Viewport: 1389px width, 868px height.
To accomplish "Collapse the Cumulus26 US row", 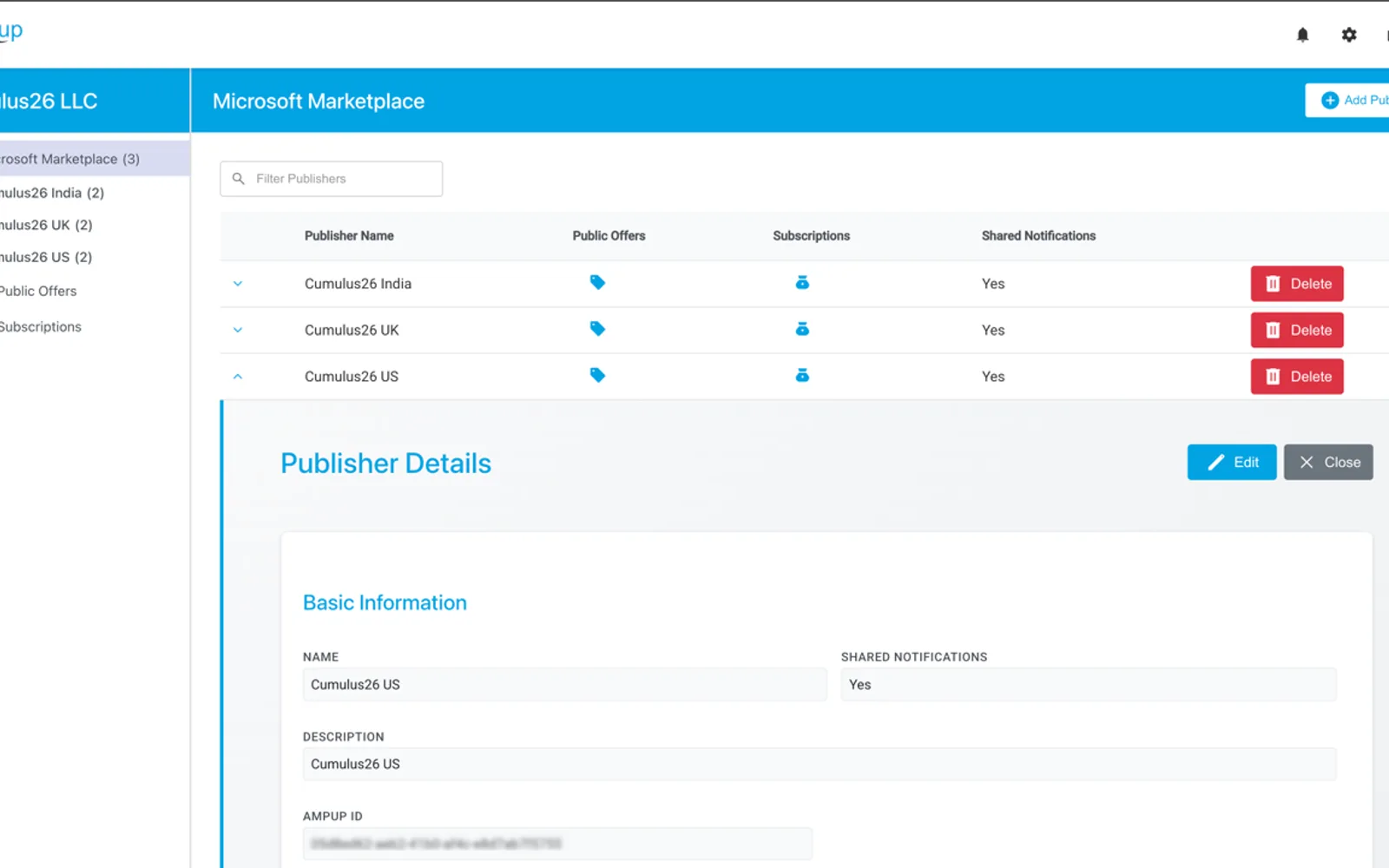I will tap(238, 377).
